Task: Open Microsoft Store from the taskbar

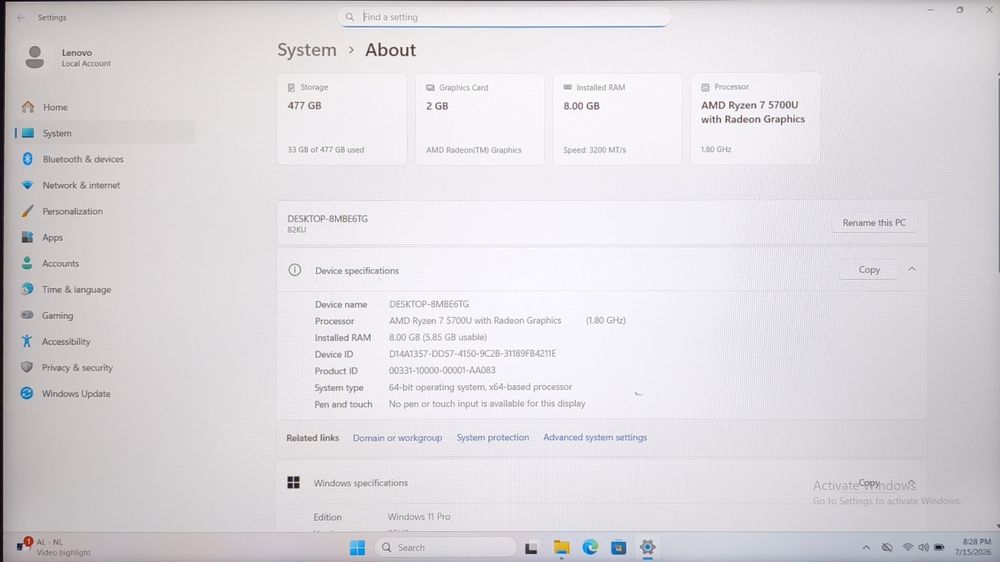Action: pos(619,547)
